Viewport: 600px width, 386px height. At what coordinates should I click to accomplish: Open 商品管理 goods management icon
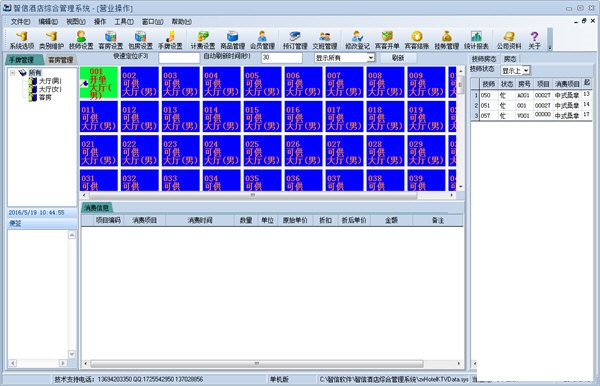click(232, 40)
